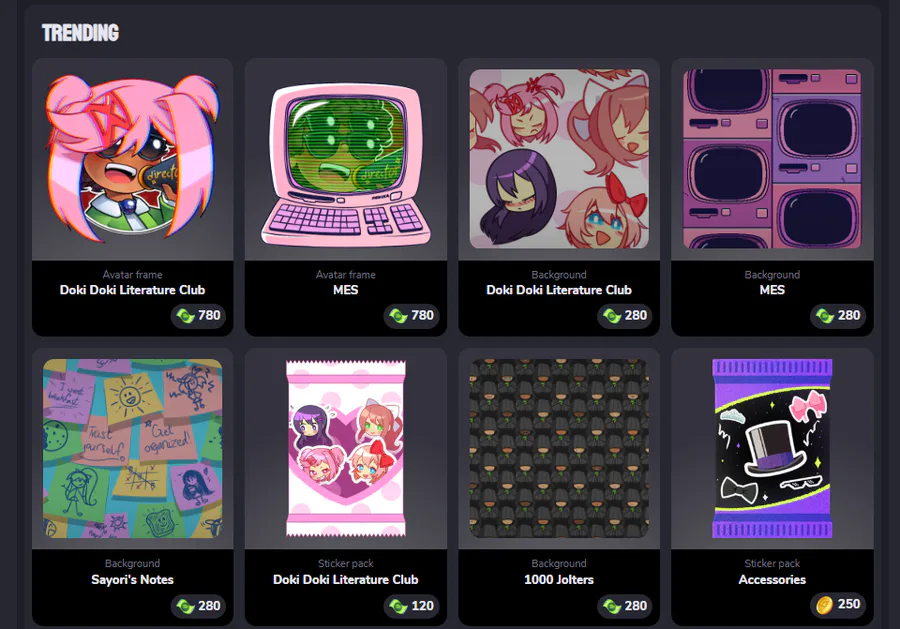
Task: Click the 280 price badge on MES background
Action: click(x=837, y=316)
